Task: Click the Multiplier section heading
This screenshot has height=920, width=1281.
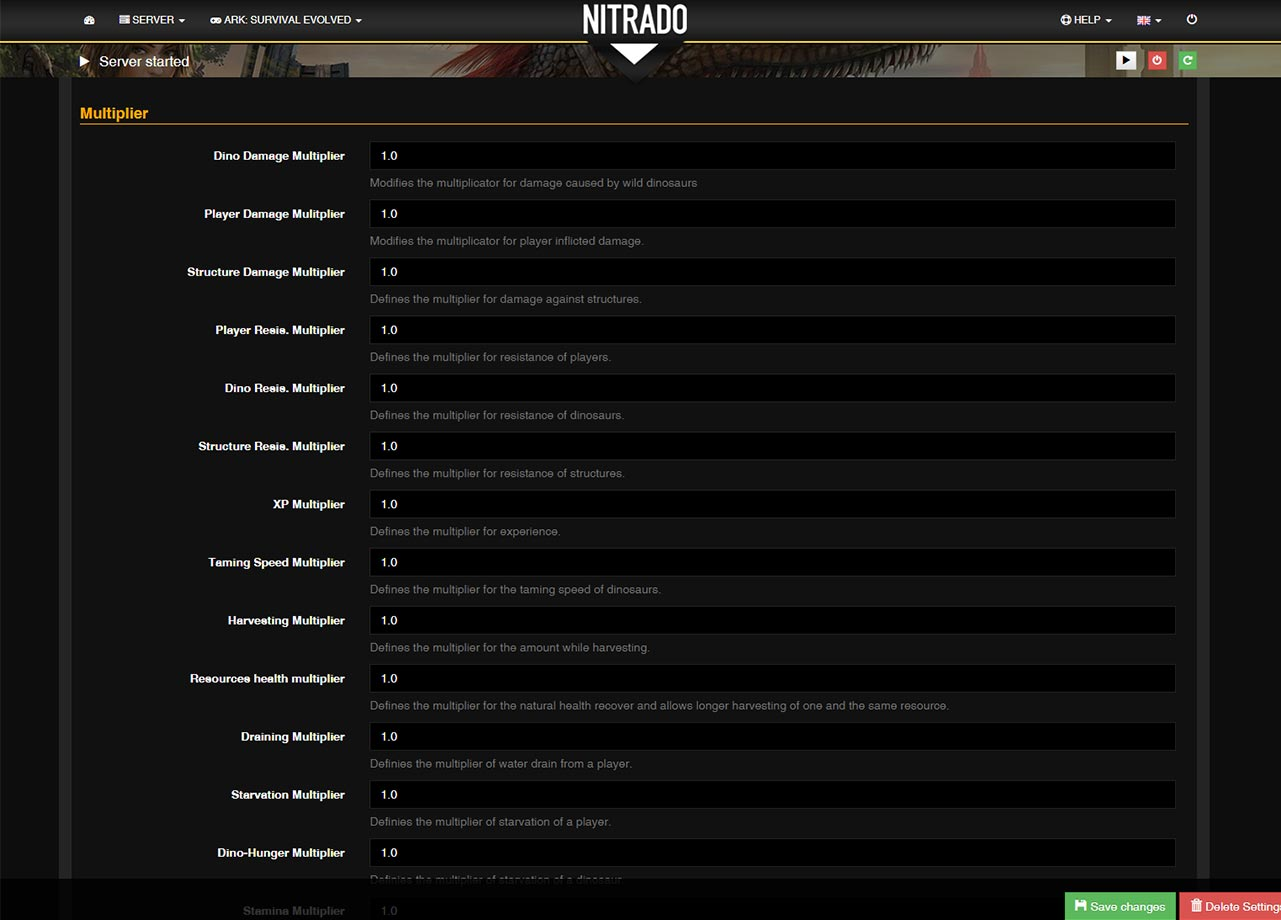Action: click(x=114, y=113)
